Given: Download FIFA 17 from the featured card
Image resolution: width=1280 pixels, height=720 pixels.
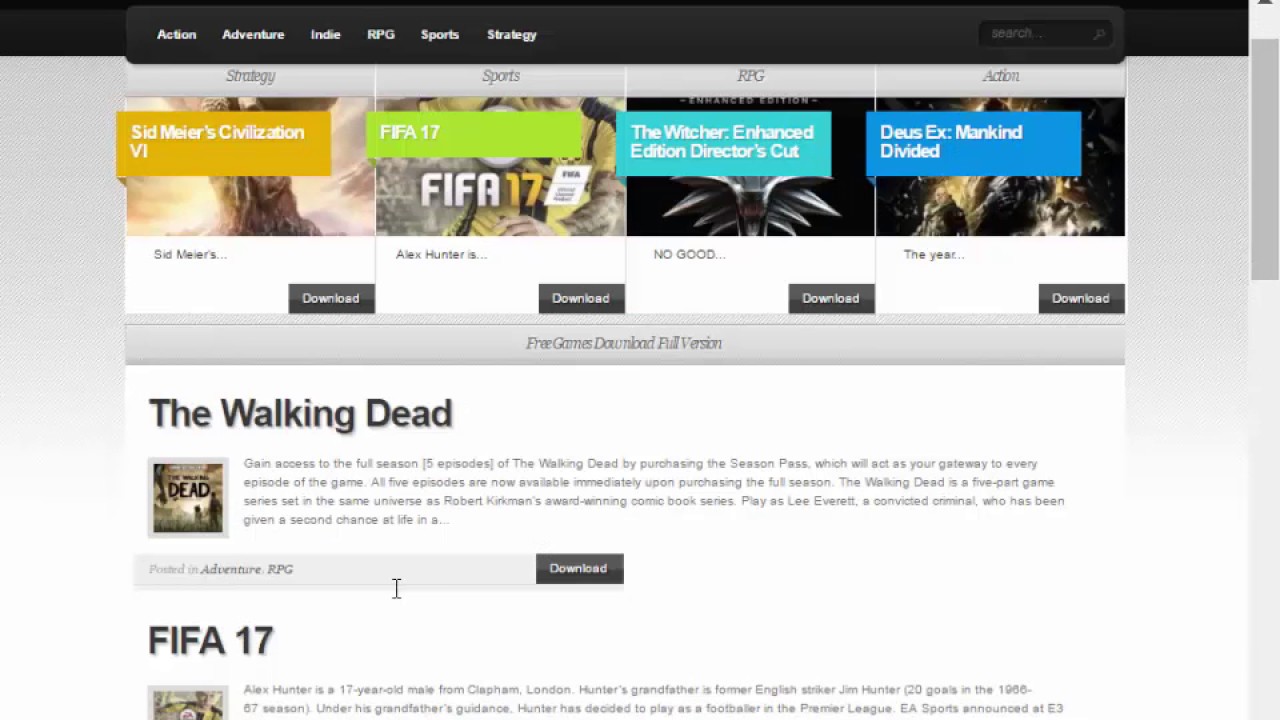Looking at the screenshot, I should pyautogui.click(x=581, y=298).
